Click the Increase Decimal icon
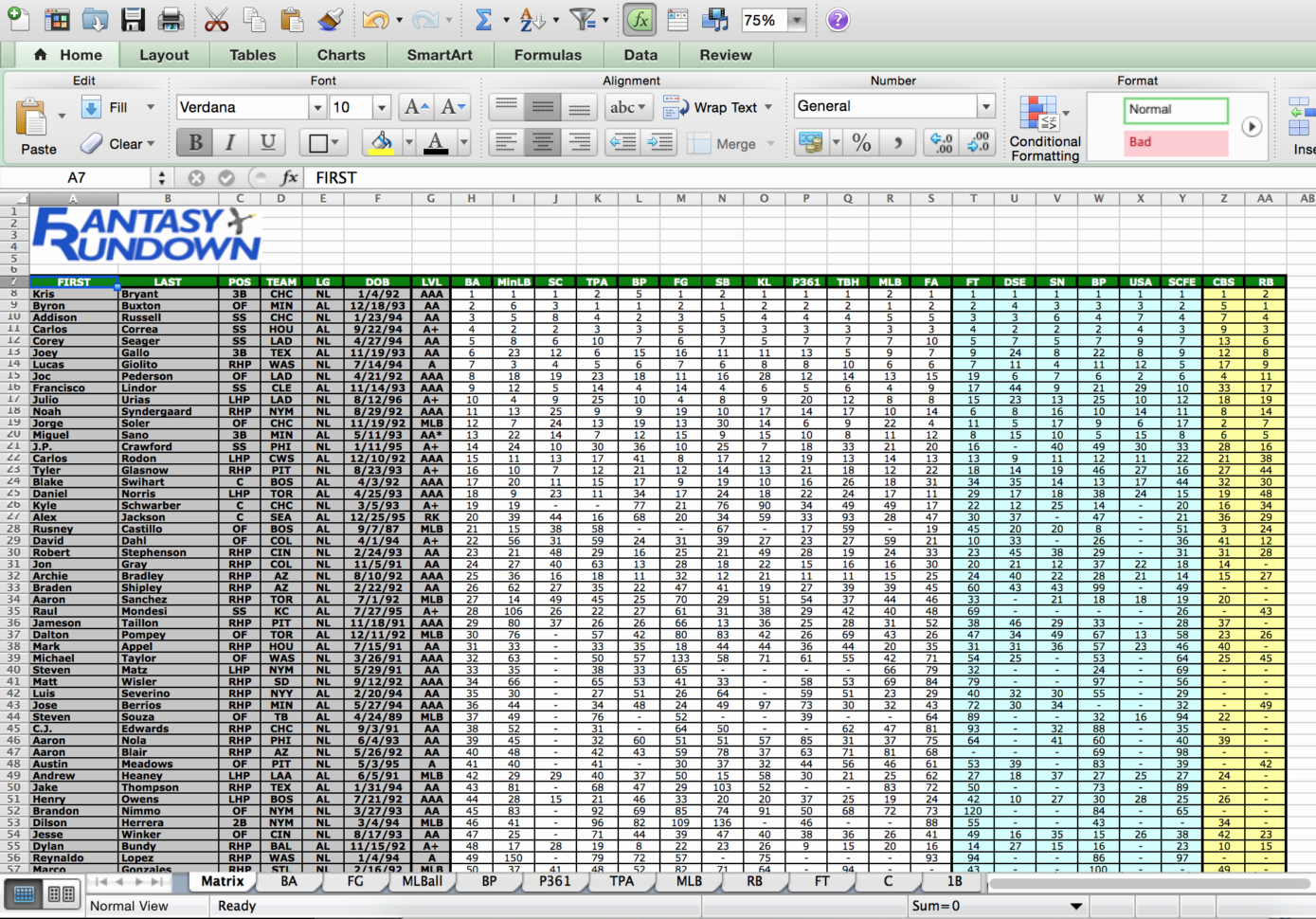Image resolution: width=1316 pixels, height=919 pixels. 941,142
